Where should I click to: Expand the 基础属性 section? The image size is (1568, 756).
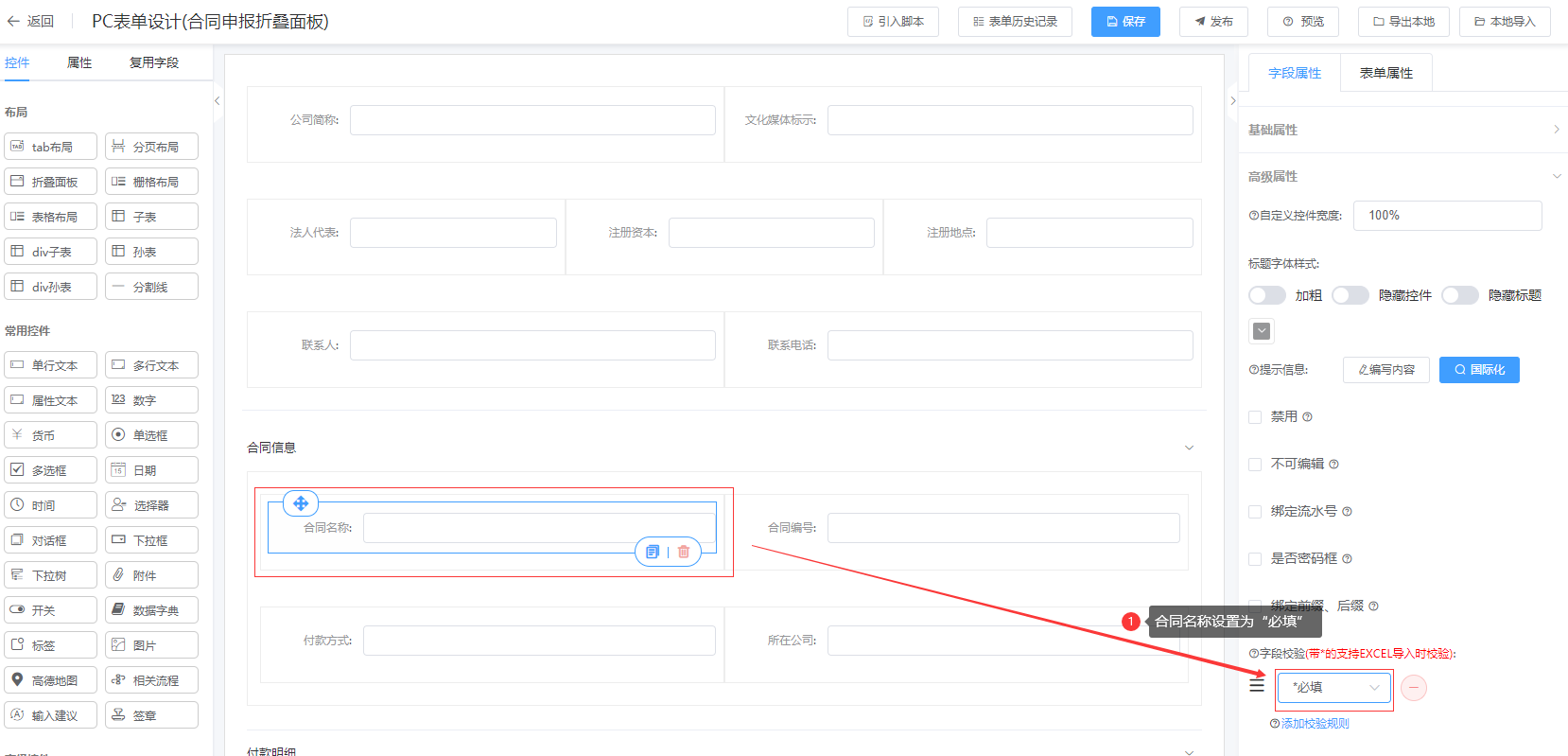point(1403,130)
